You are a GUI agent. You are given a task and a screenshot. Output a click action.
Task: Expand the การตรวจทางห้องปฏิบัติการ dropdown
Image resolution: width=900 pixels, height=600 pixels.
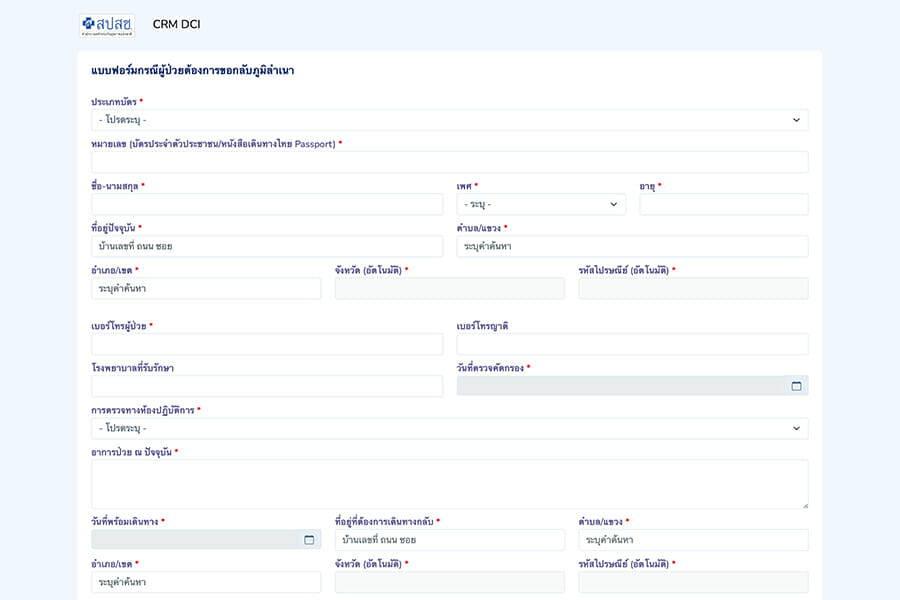pos(449,428)
